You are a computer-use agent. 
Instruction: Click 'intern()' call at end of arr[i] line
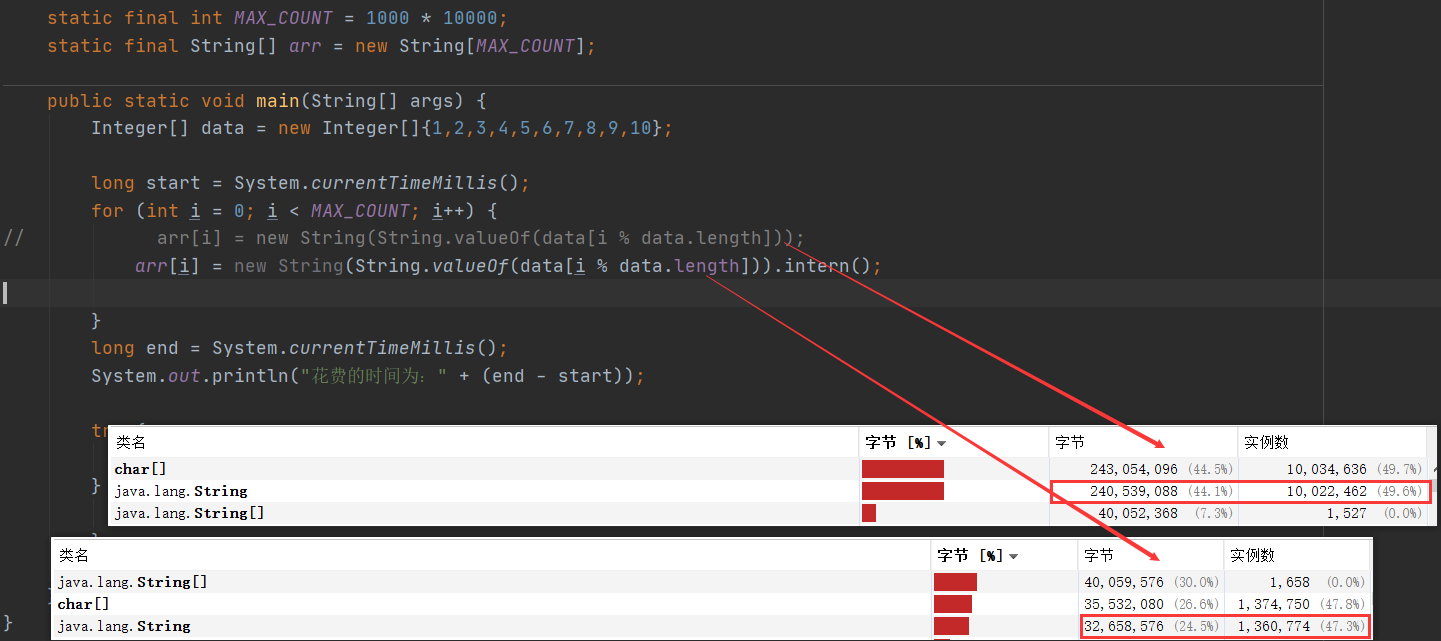tap(828, 266)
